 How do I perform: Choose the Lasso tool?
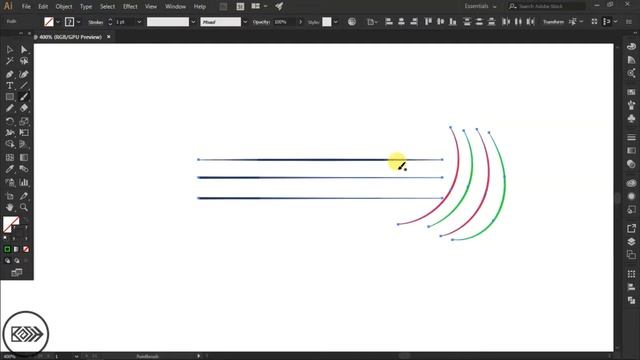click(24, 61)
